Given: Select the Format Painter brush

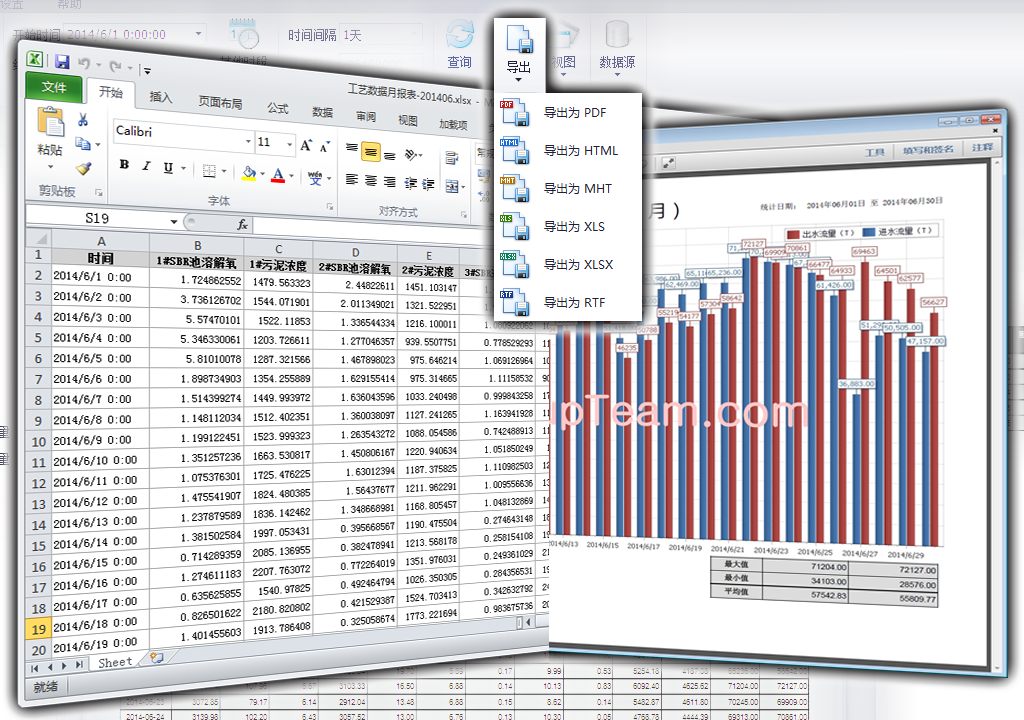Looking at the screenshot, I should 84,168.
